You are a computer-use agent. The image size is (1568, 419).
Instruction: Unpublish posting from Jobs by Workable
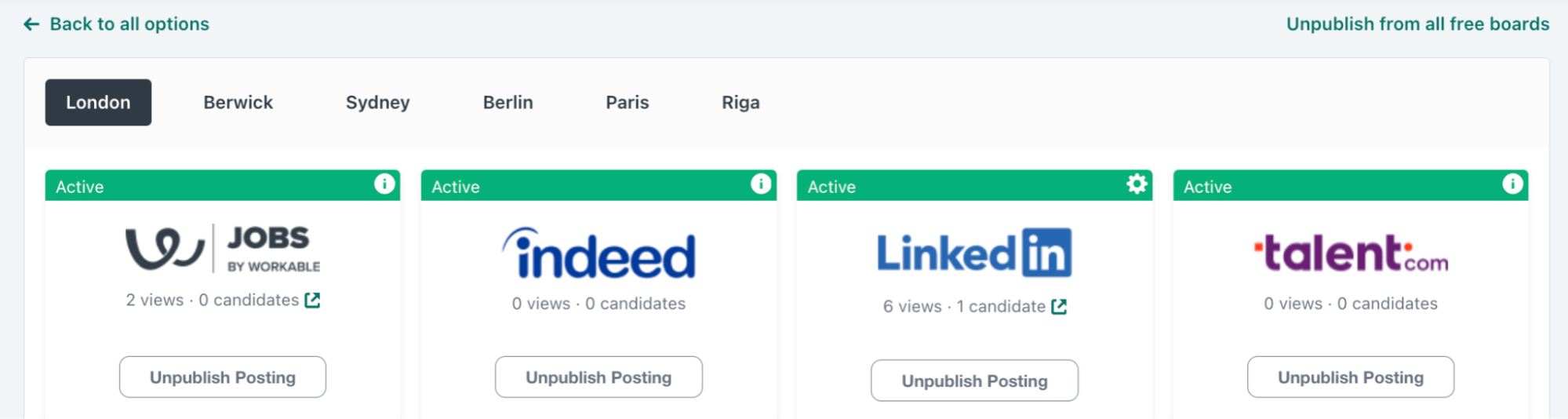(223, 377)
